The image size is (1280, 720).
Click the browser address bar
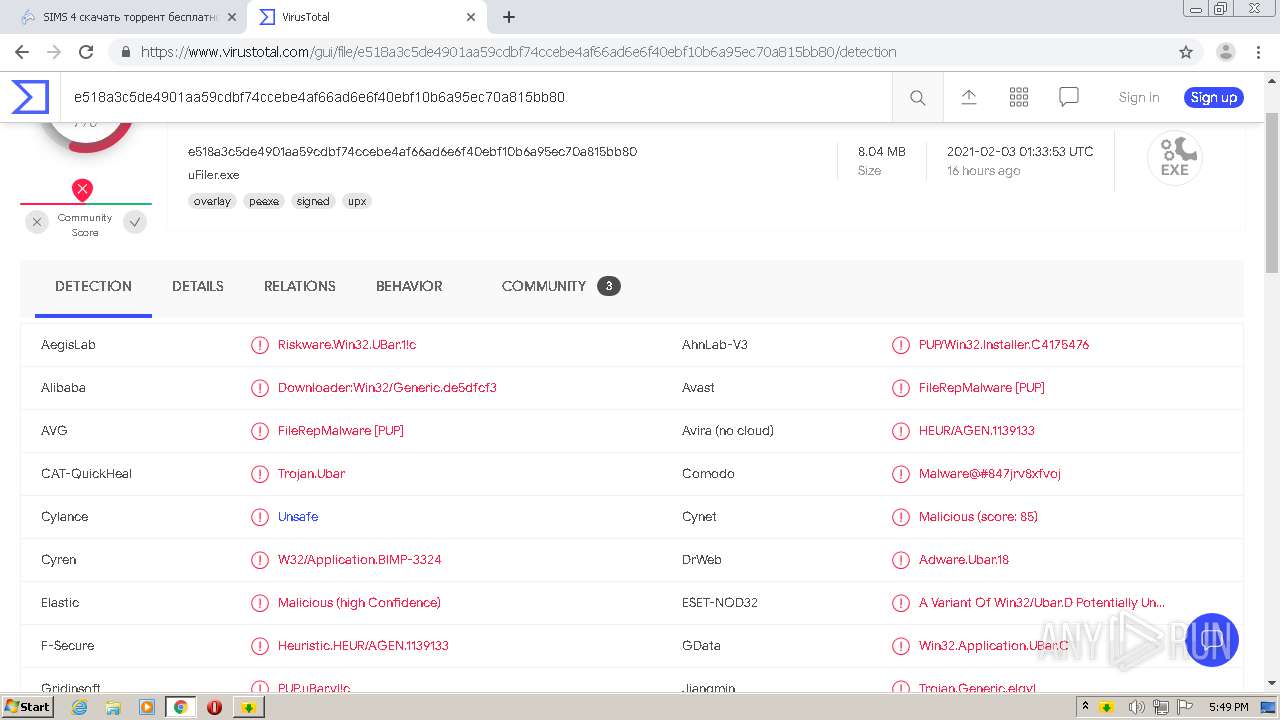[x=640, y=52]
